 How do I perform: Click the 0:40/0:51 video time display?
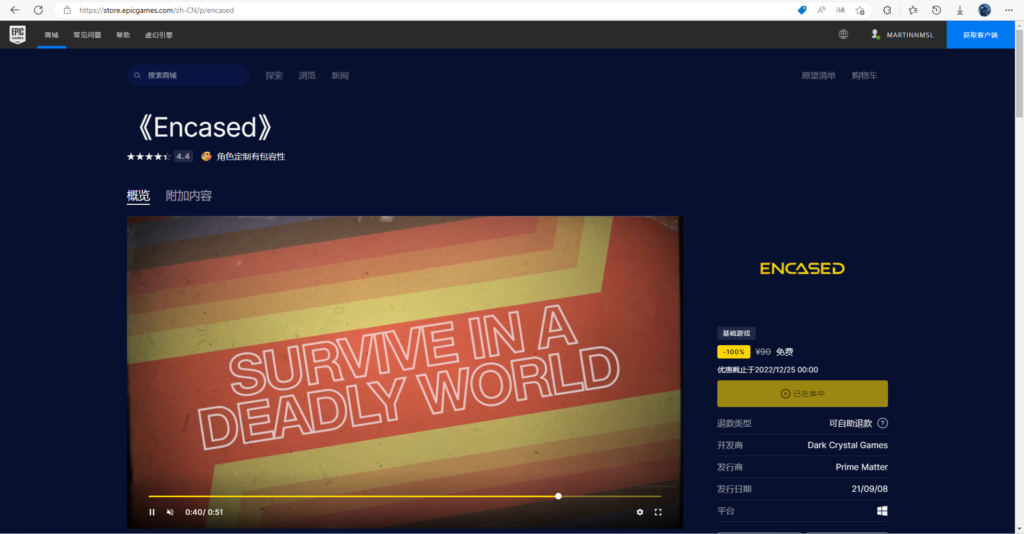pyautogui.click(x=204, y=512)
